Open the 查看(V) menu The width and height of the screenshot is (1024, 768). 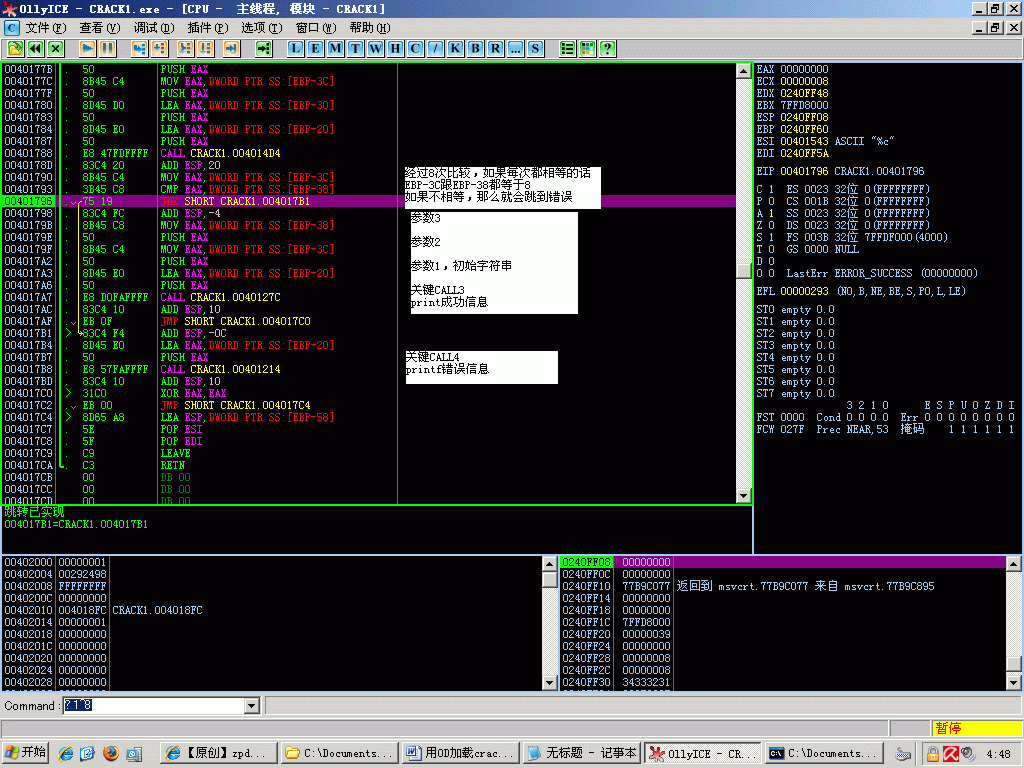click(100, 27)
